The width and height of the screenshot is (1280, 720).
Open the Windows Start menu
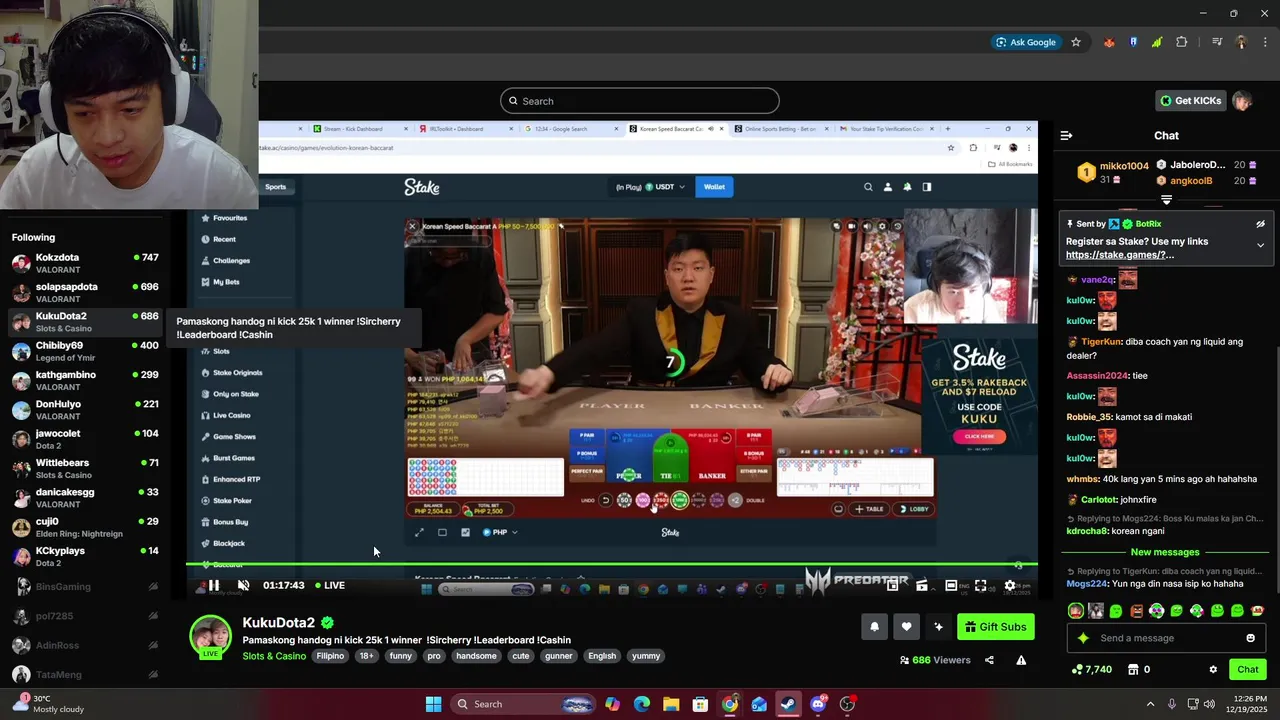[433, 704]
